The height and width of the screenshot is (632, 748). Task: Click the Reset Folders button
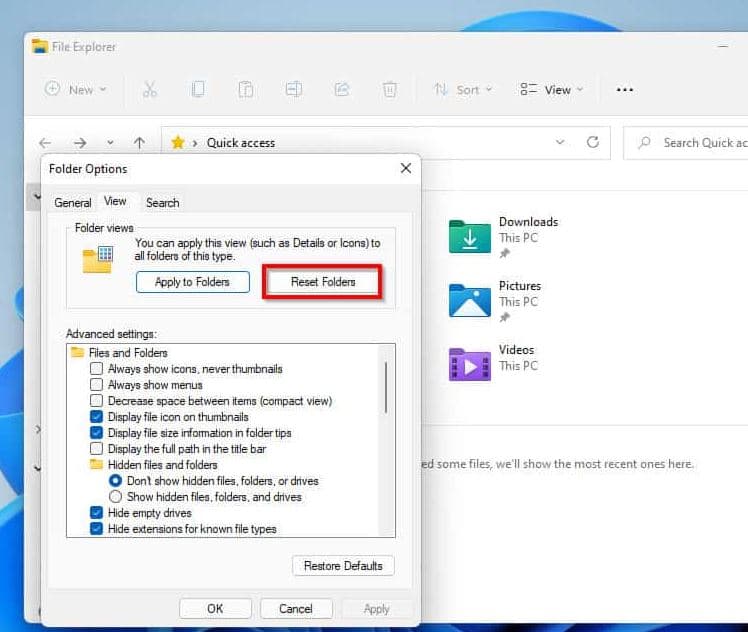pyautogui.click(x=323, y=282)
